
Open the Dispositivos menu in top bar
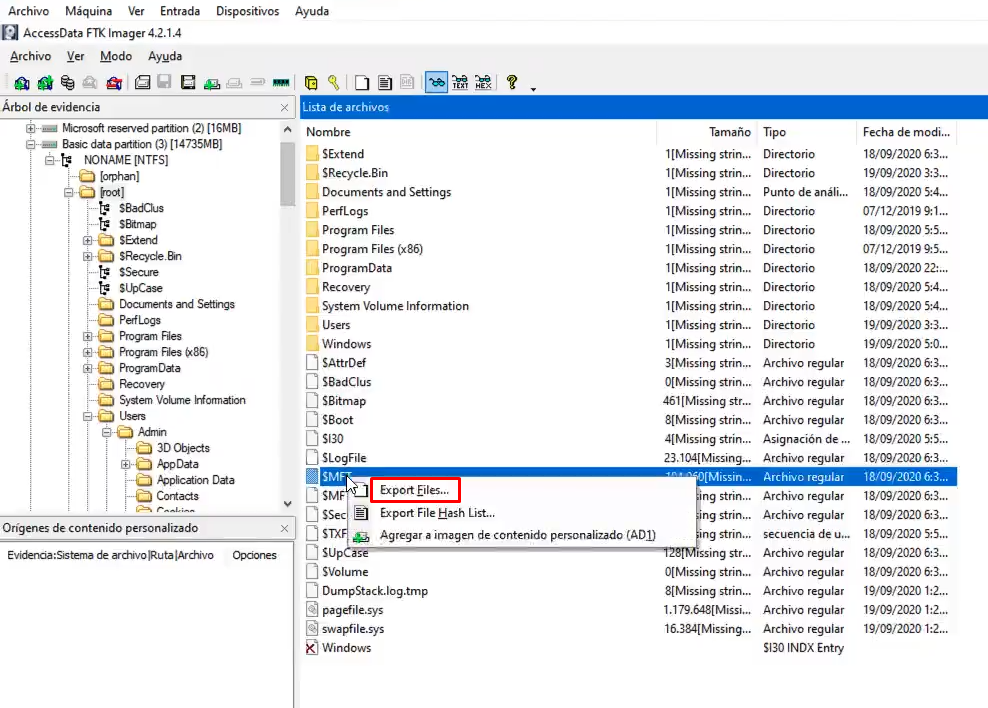[247, 11]
